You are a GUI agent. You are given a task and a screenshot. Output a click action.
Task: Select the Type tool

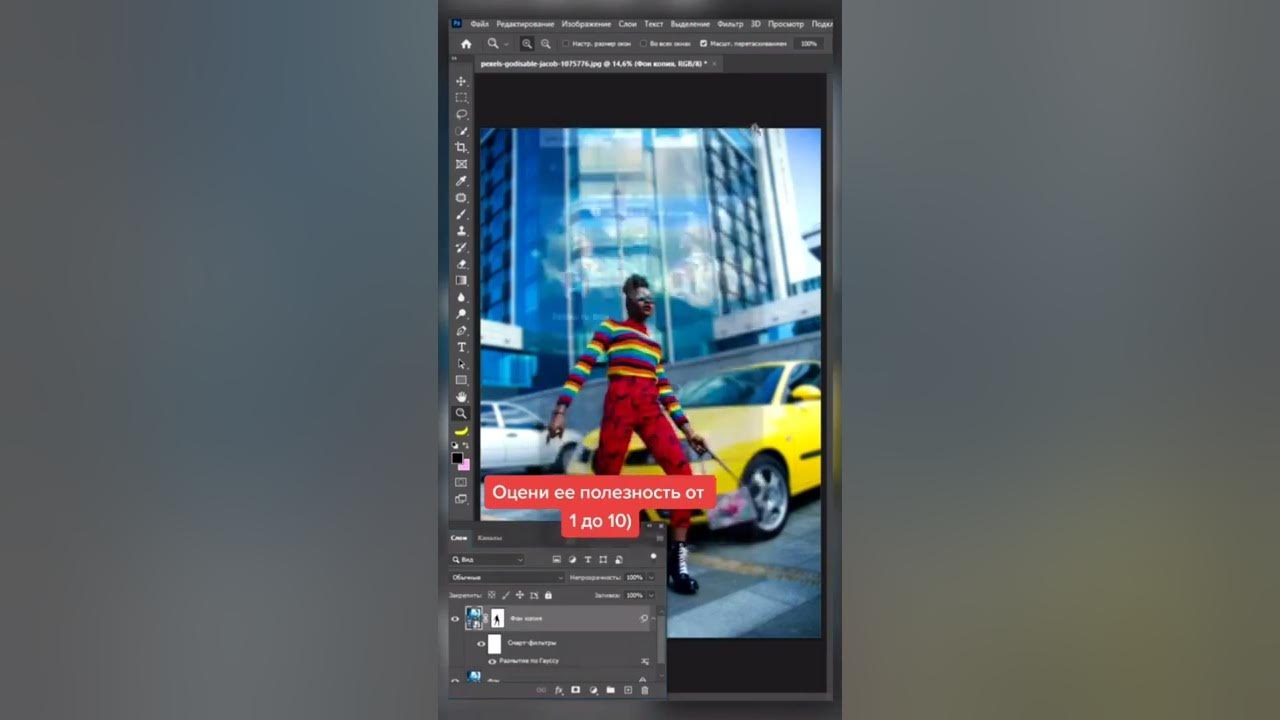point(461,346)
